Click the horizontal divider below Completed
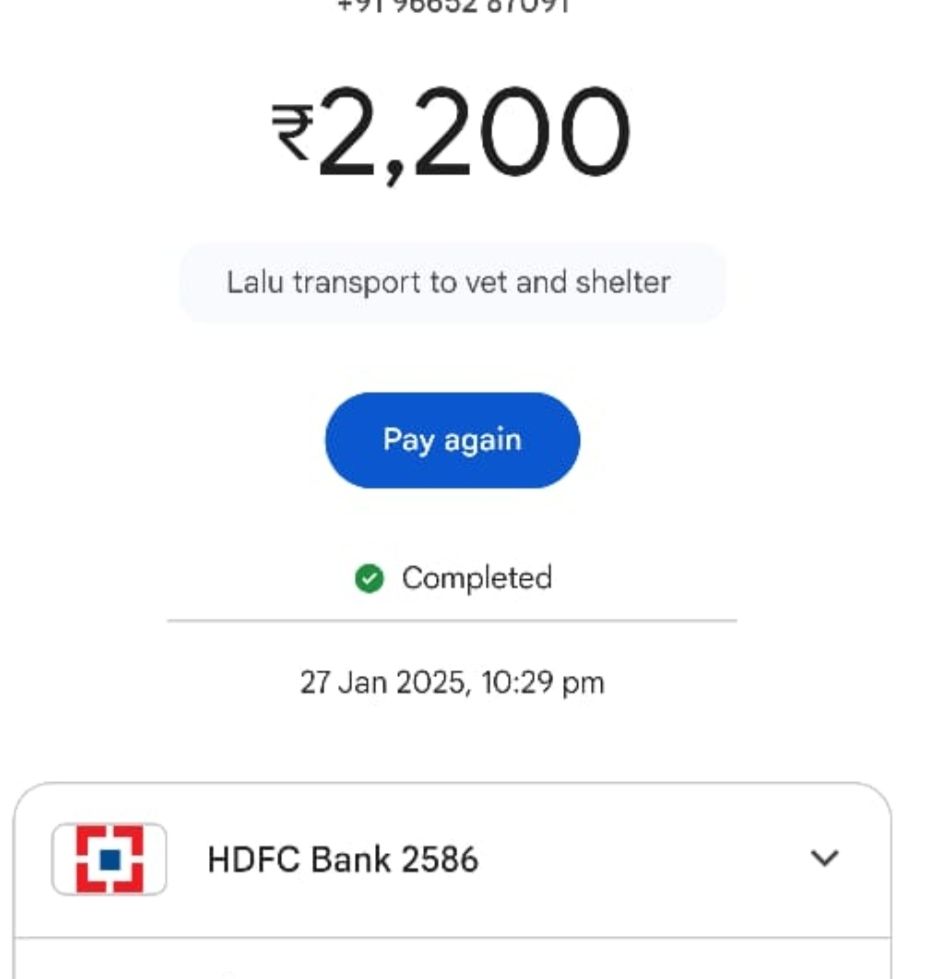947x979 pixels. [x=452, y=621]
